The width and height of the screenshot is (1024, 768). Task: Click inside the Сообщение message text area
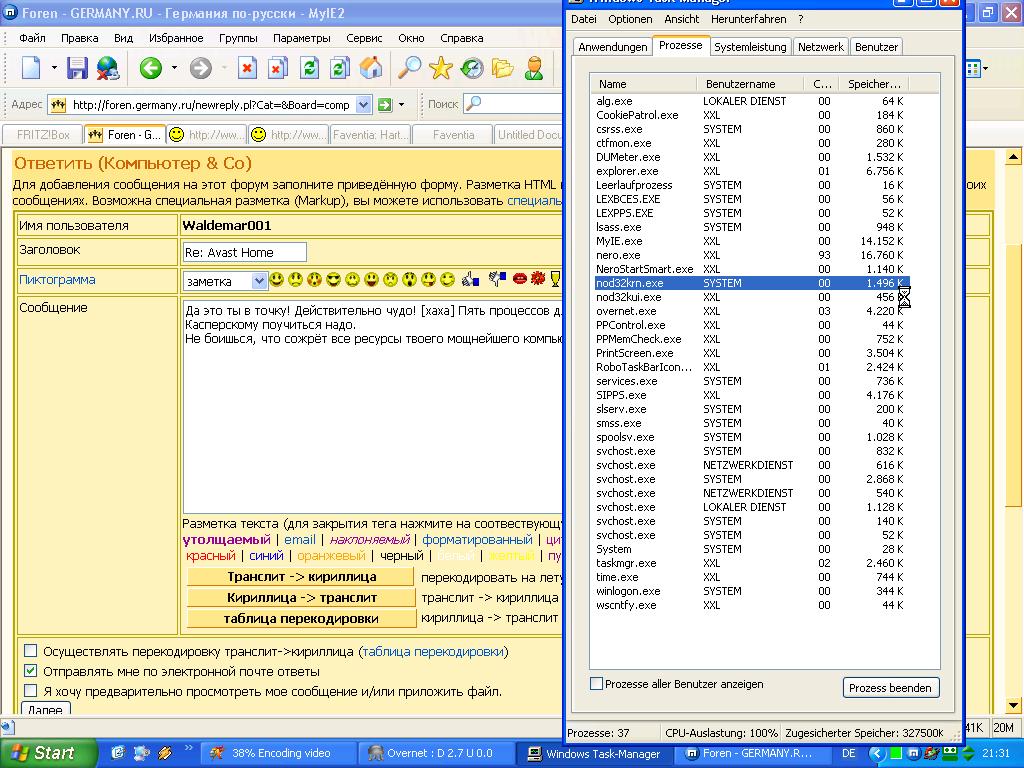[372, 406]
